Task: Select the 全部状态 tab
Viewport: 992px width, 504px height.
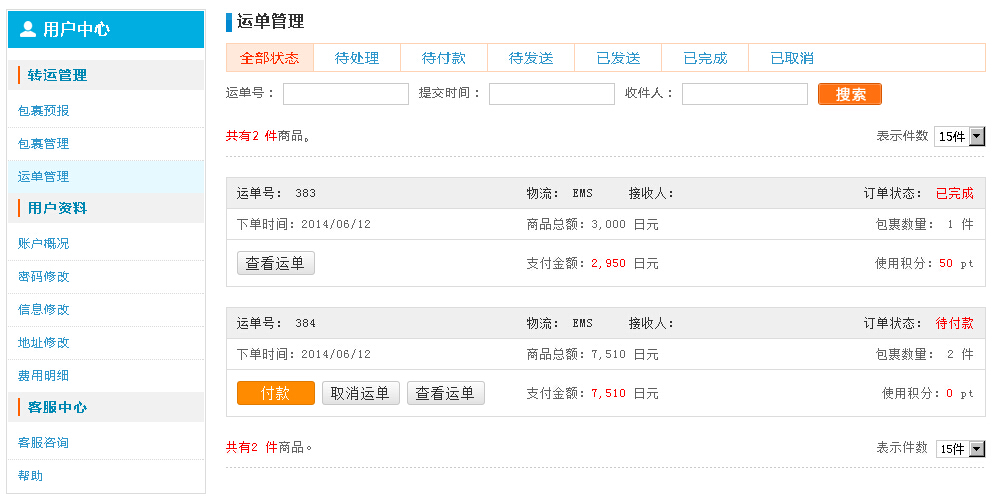Action: coord(270,58)
